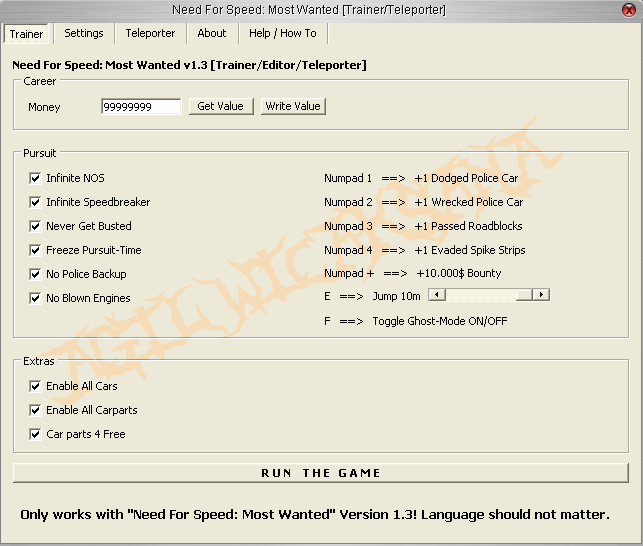Close the trainer window with red X
Screen dimensions: 643x546
(629, 9)
